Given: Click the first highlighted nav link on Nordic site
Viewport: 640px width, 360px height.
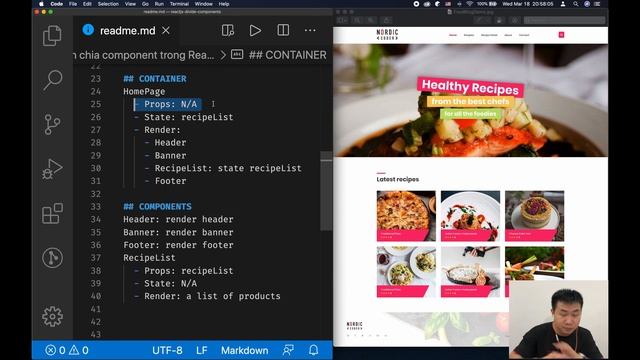Looking at the screenshot, I should tap(453, 35).
